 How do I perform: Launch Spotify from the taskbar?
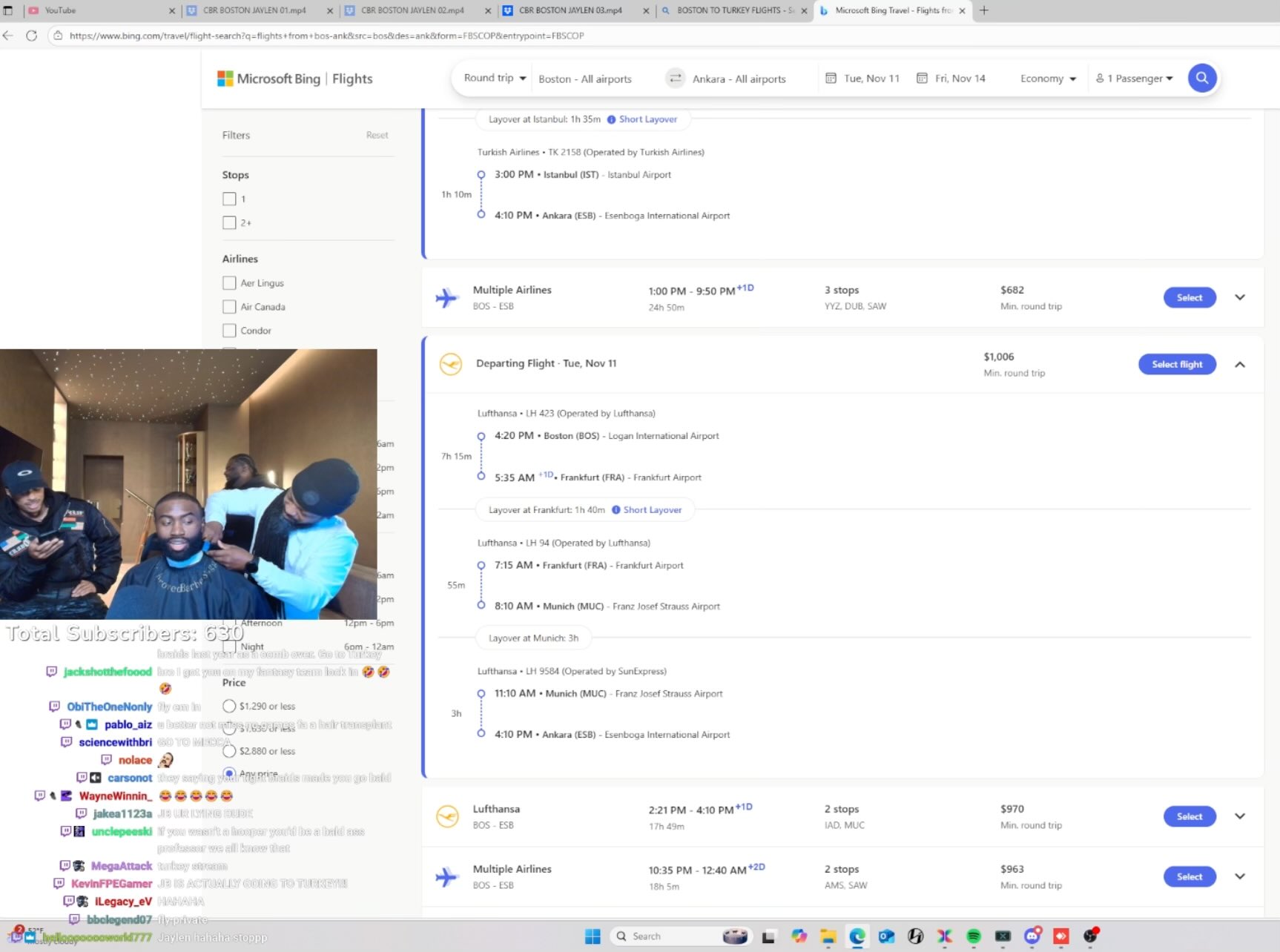point(974,936)
